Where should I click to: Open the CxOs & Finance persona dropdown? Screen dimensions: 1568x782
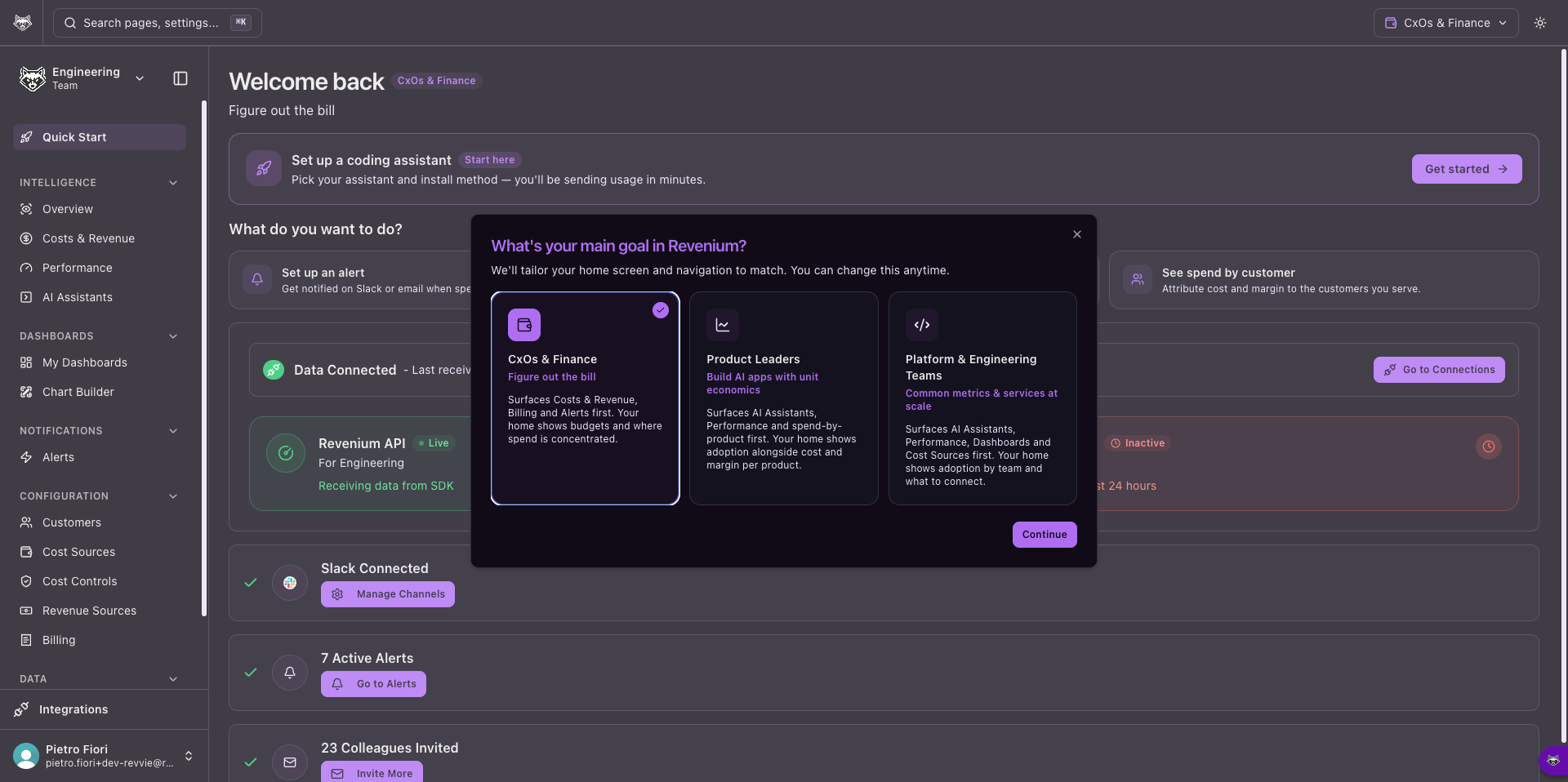point(1446,23)
